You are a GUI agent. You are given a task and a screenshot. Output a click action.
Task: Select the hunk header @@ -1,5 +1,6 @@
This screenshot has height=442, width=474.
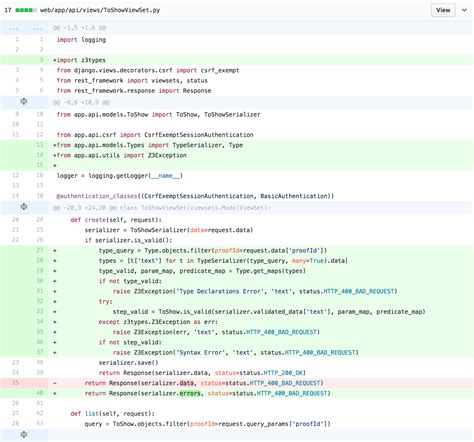click(x=79, y=28)
